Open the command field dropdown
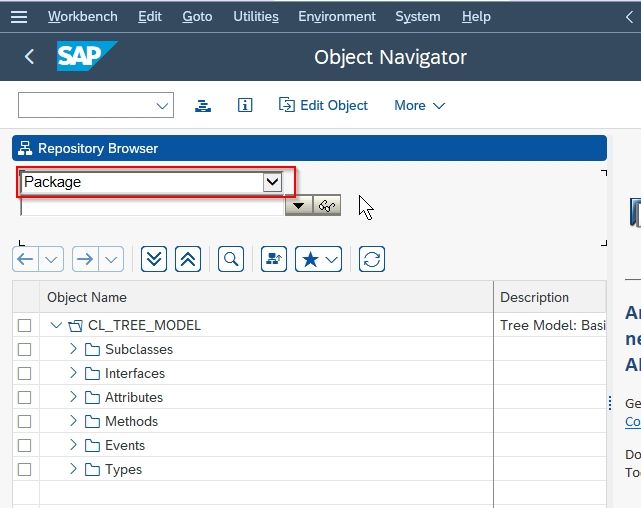Image resolution: width=641 pixels, height=508 pixels. click(162, 105)
